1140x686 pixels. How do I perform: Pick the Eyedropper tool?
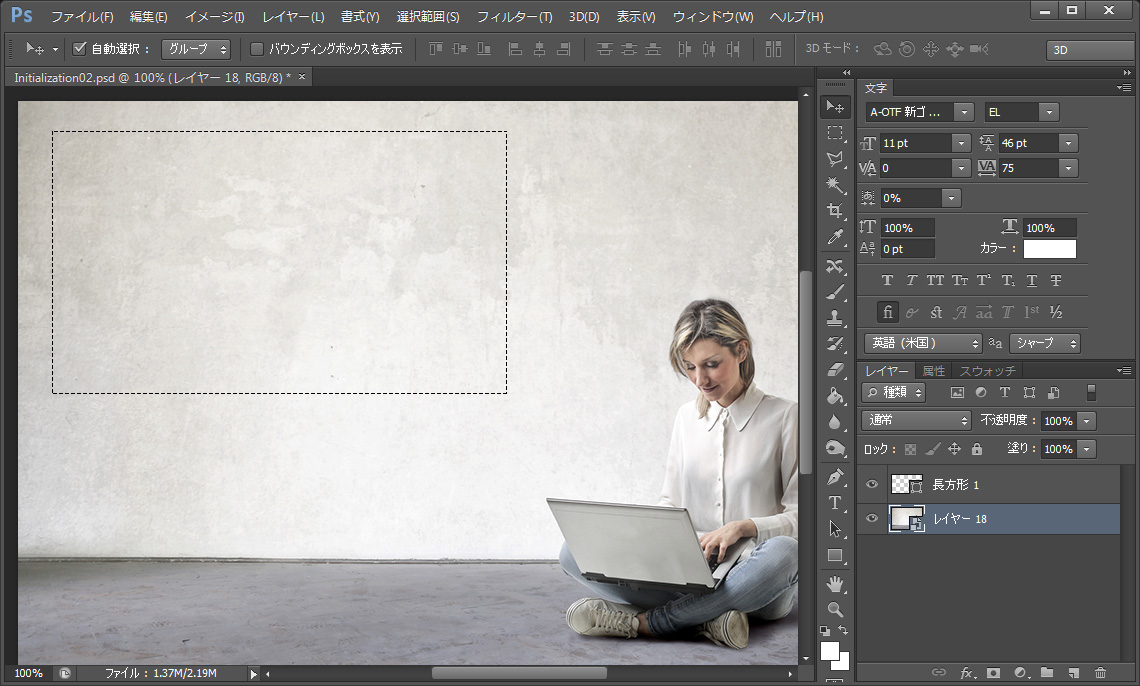835,237
